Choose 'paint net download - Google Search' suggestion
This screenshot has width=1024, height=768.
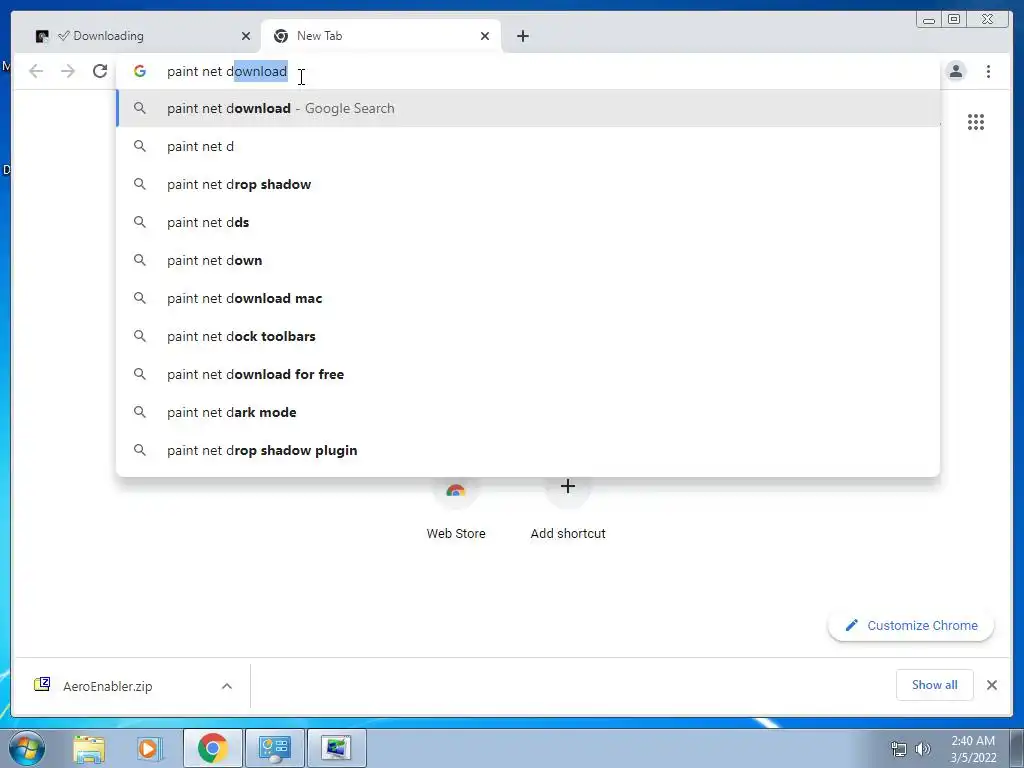(x=528, y=108)
